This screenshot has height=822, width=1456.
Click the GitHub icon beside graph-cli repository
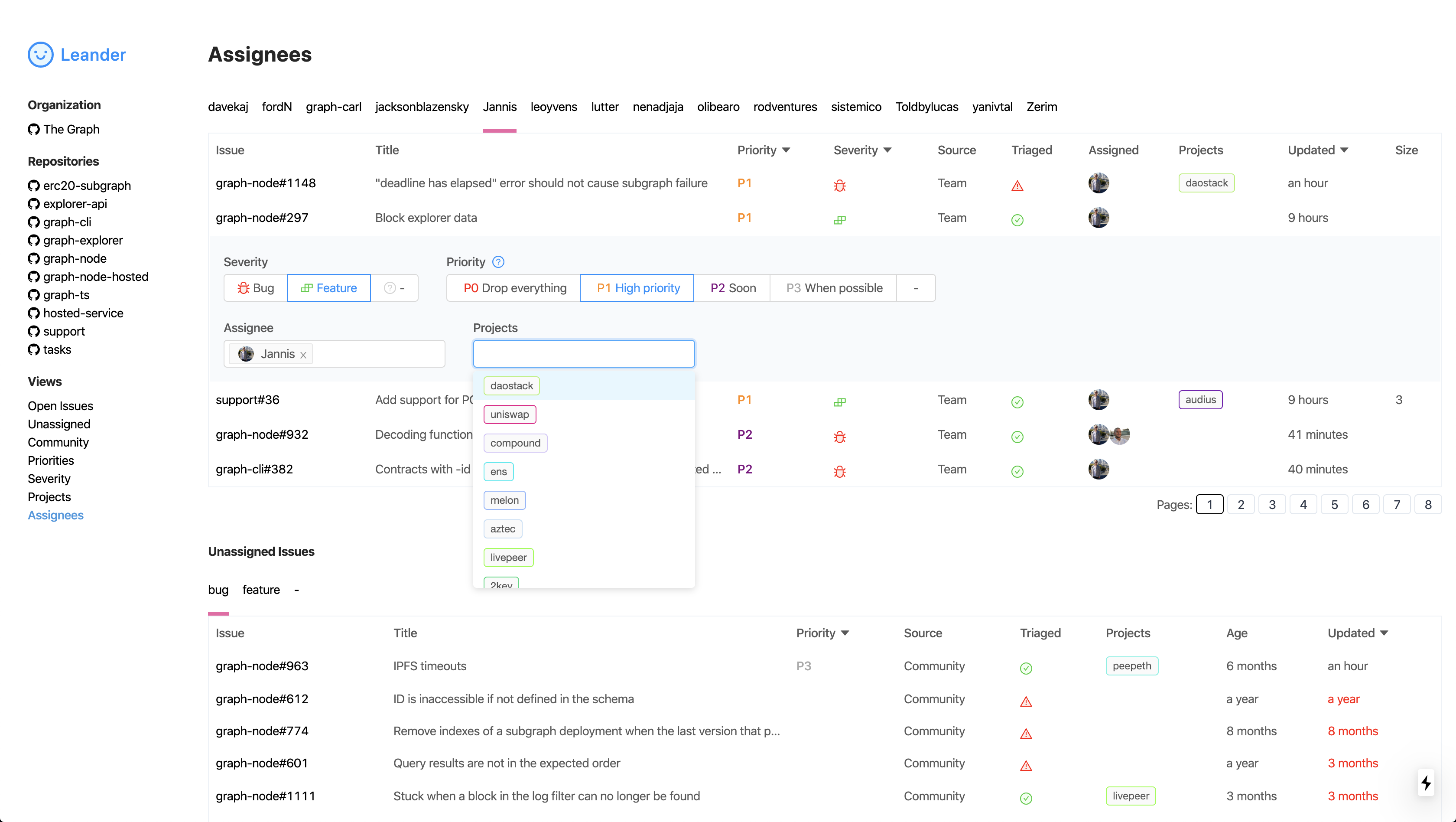34,222
